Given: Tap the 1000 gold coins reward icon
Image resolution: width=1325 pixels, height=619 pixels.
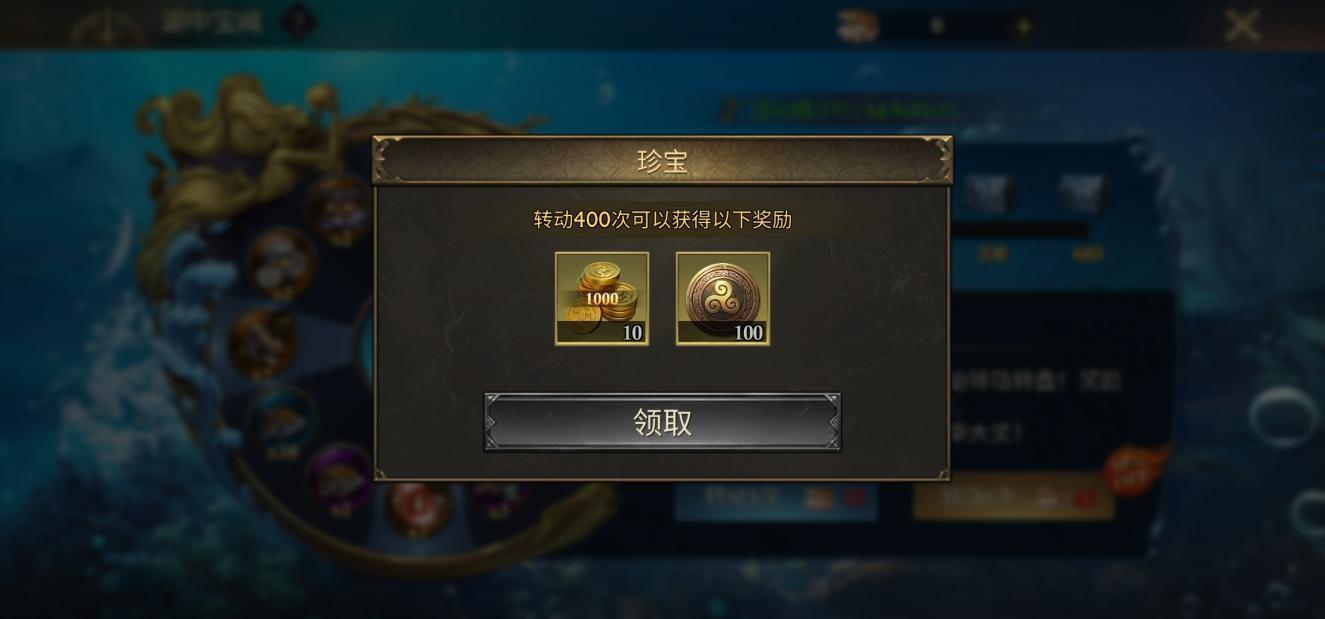Looking at the screenshot, I should tap(602, 299).
